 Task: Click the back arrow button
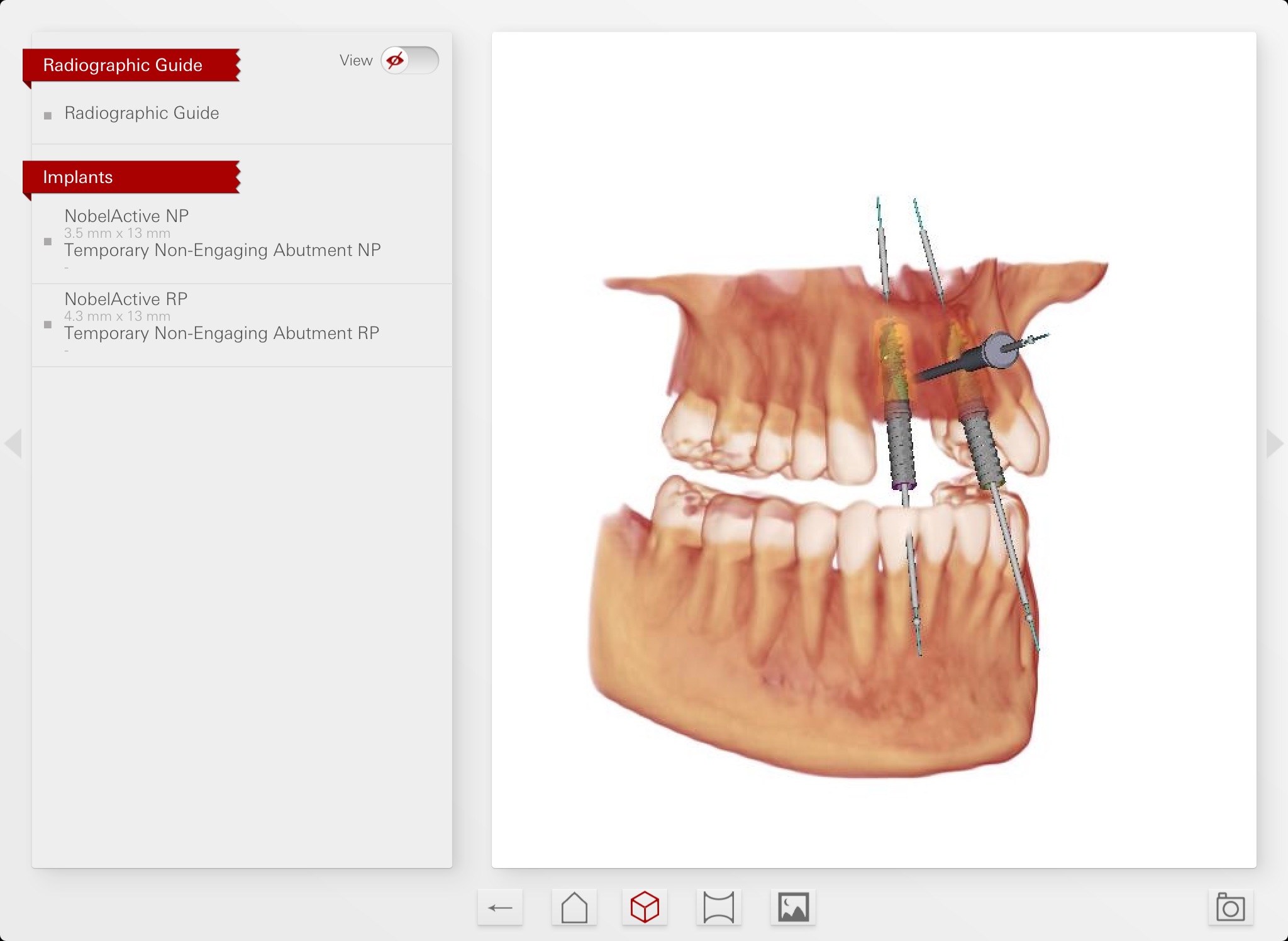pyautogui.click(x=500, y=907)
